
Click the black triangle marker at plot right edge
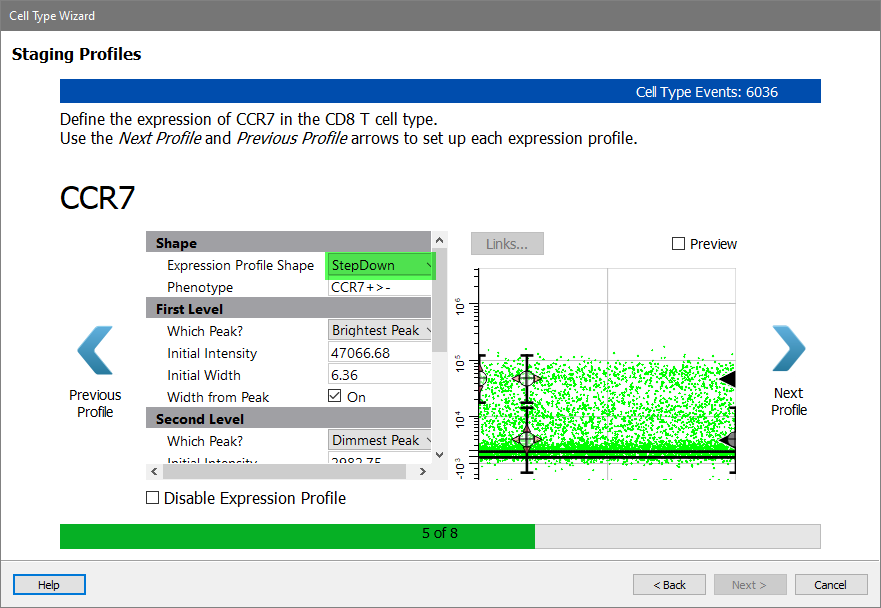728,379
